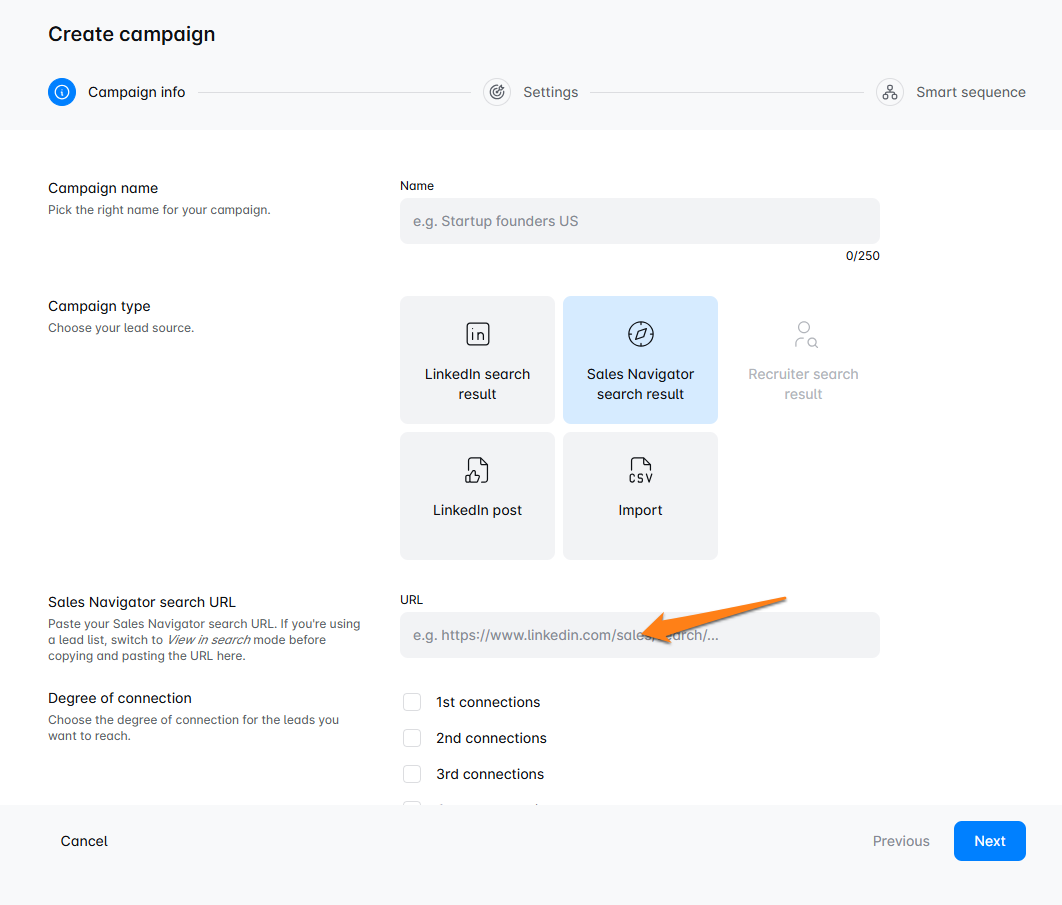Click the Recruiter search person icon

click(804, 334)
